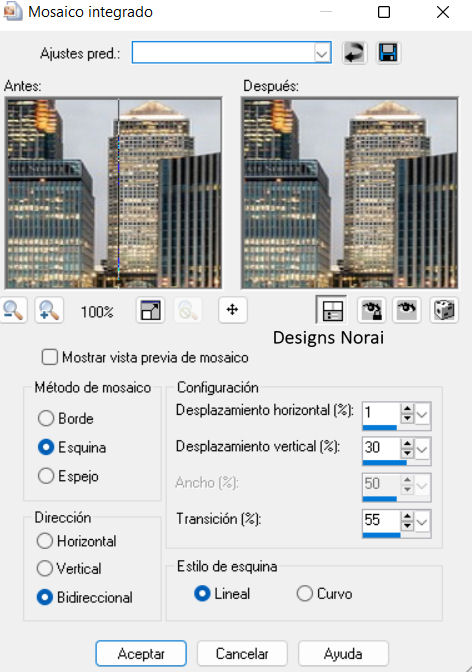472x672 pixels.
Task: Click the reset to default icon
Action: (x=355, y=53)
